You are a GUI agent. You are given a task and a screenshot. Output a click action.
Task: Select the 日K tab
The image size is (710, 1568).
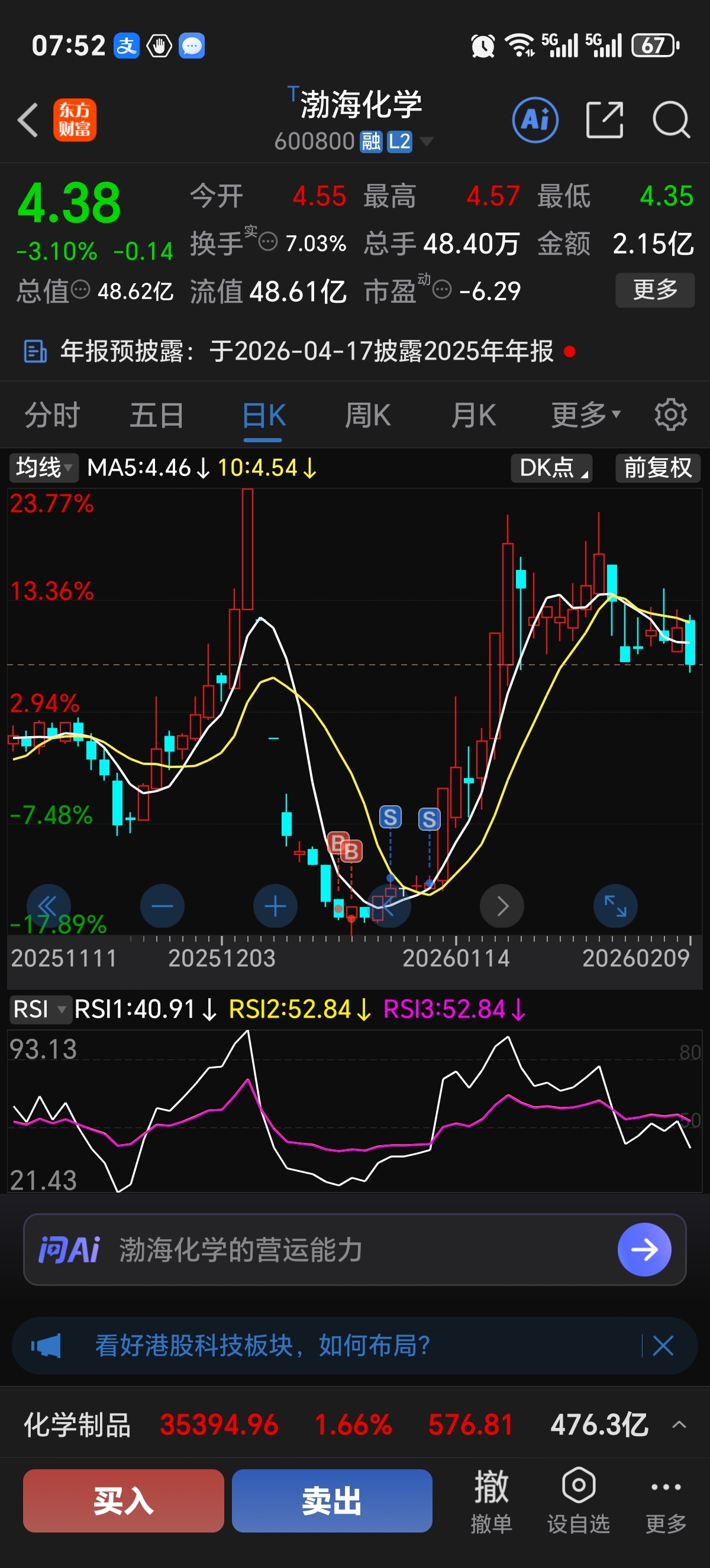264,414
